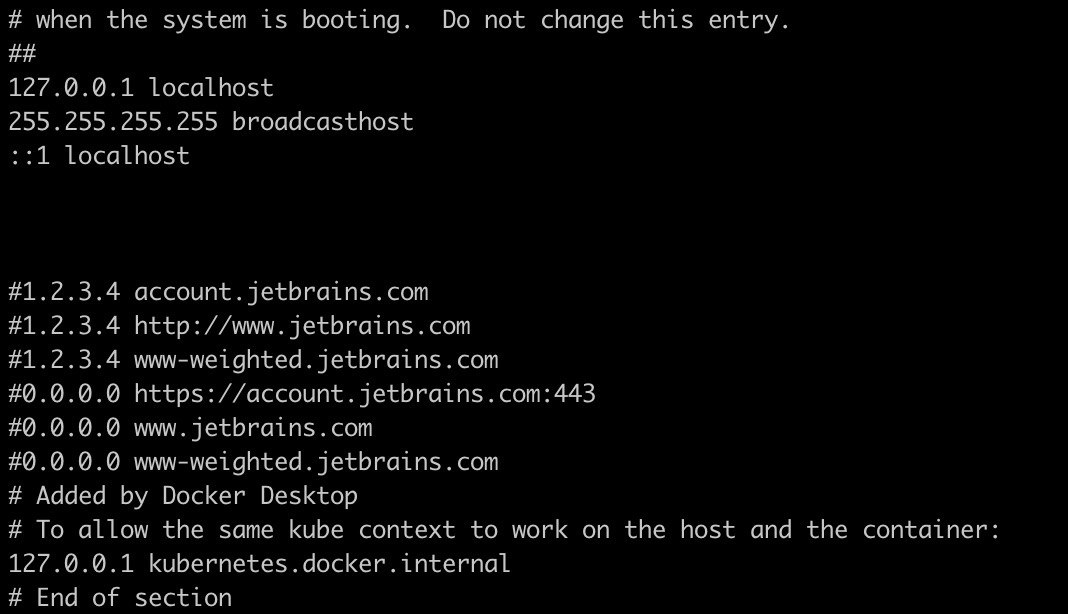
Task: Select www-weighted.jetbrains.com on the #0.0.0.0 line
Action: (x=316, y=462)
